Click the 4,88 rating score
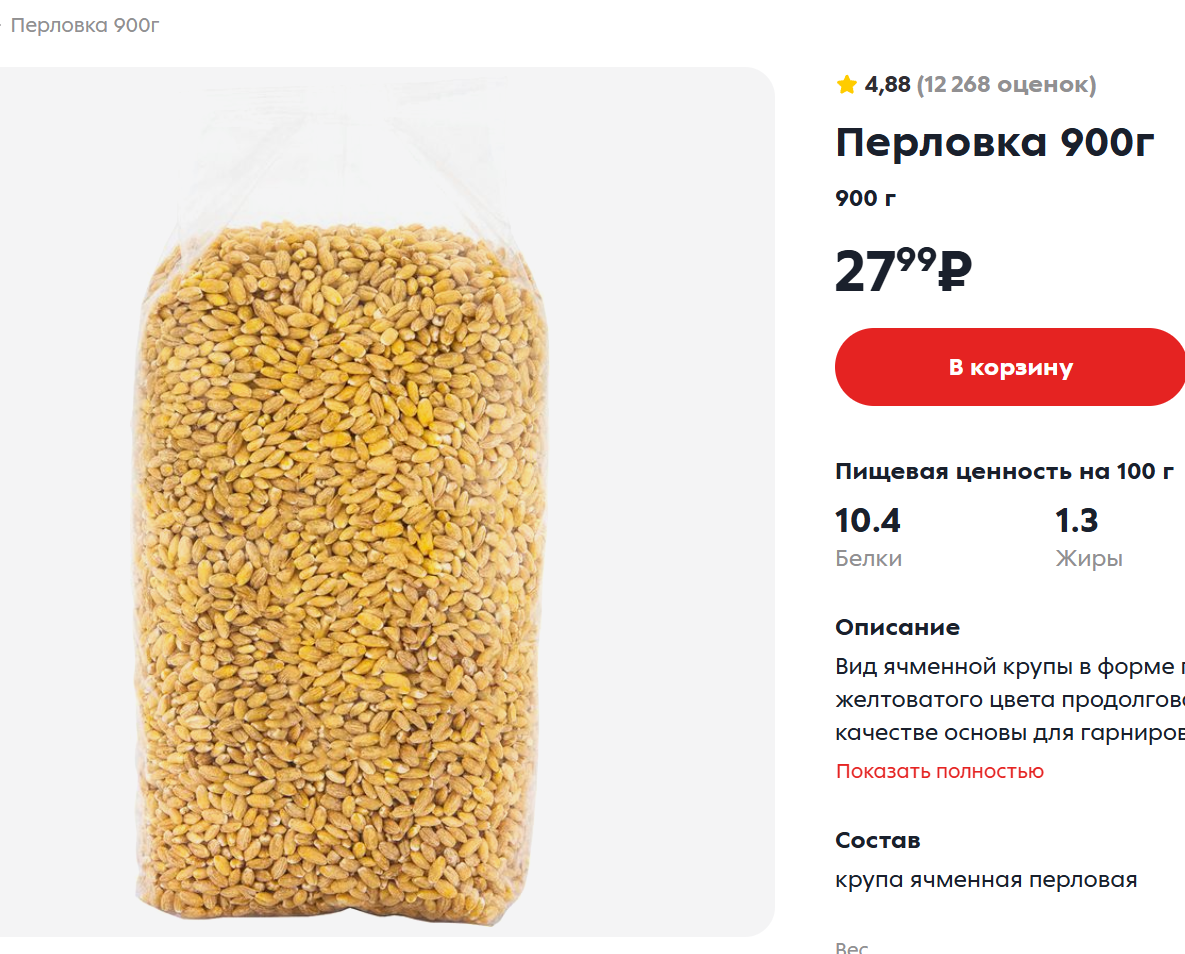The height and width of the screenshot is (954, 1185). (x=887, y=85)
